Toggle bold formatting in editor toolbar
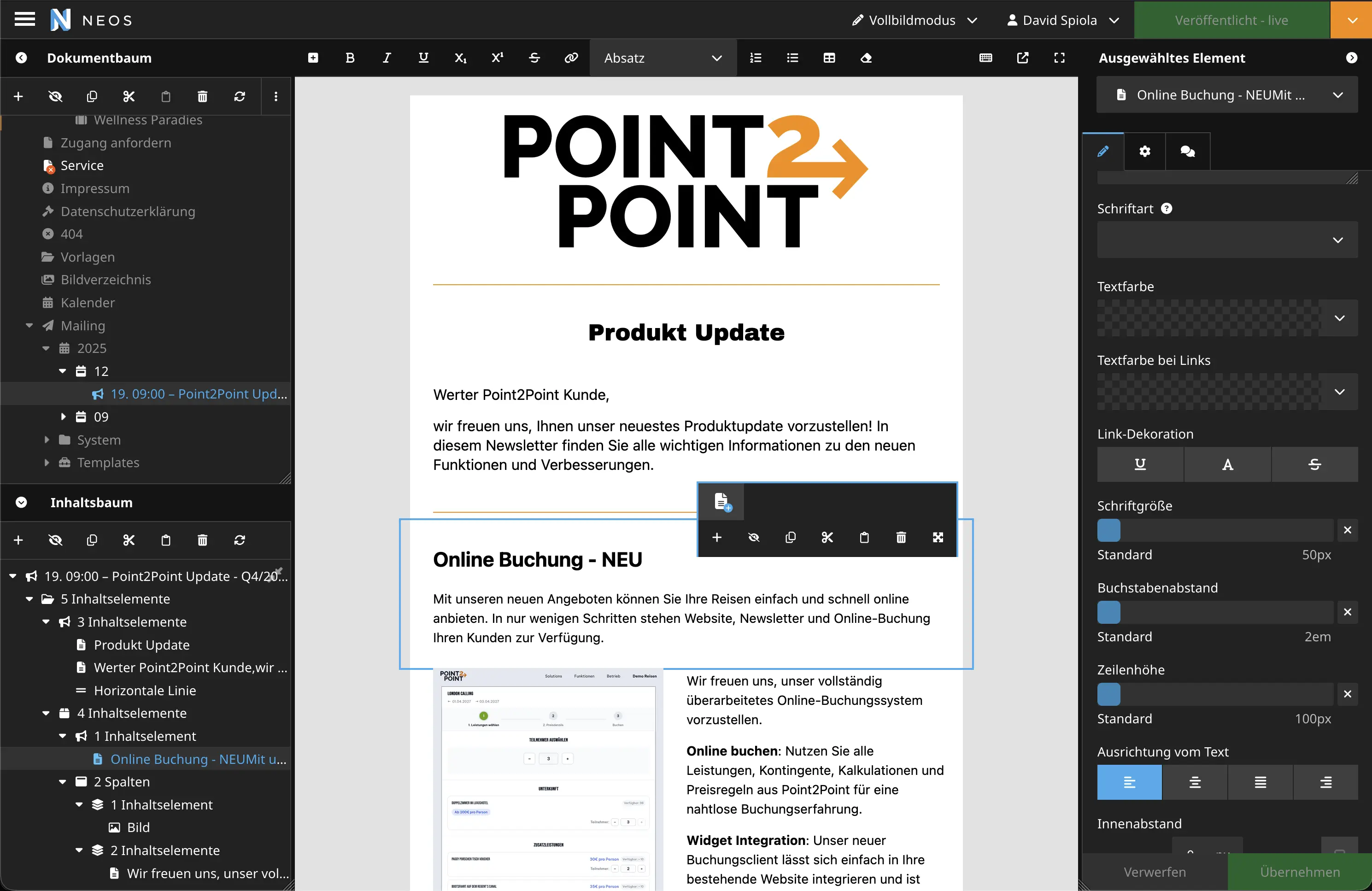Screen dimensions: 1372x891 coord(350,58)
